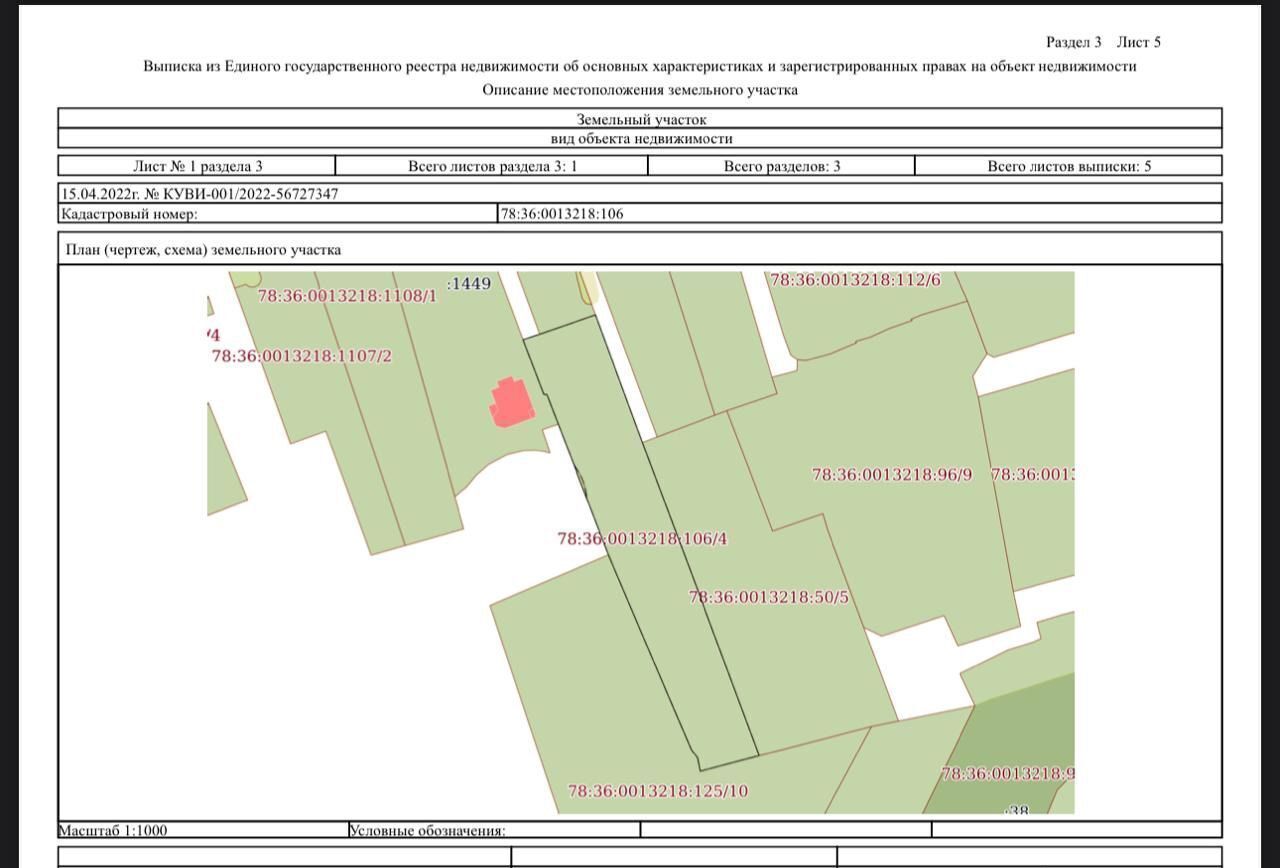Click the map label "78:36:0013218:1108/1"
Image resolution: width=1280 pixels, height=868 pixels.
(x=347, y=296)
